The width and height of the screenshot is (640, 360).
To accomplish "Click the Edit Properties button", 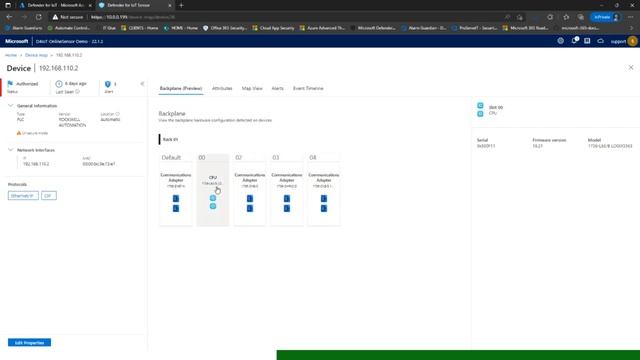I will 29,342.
